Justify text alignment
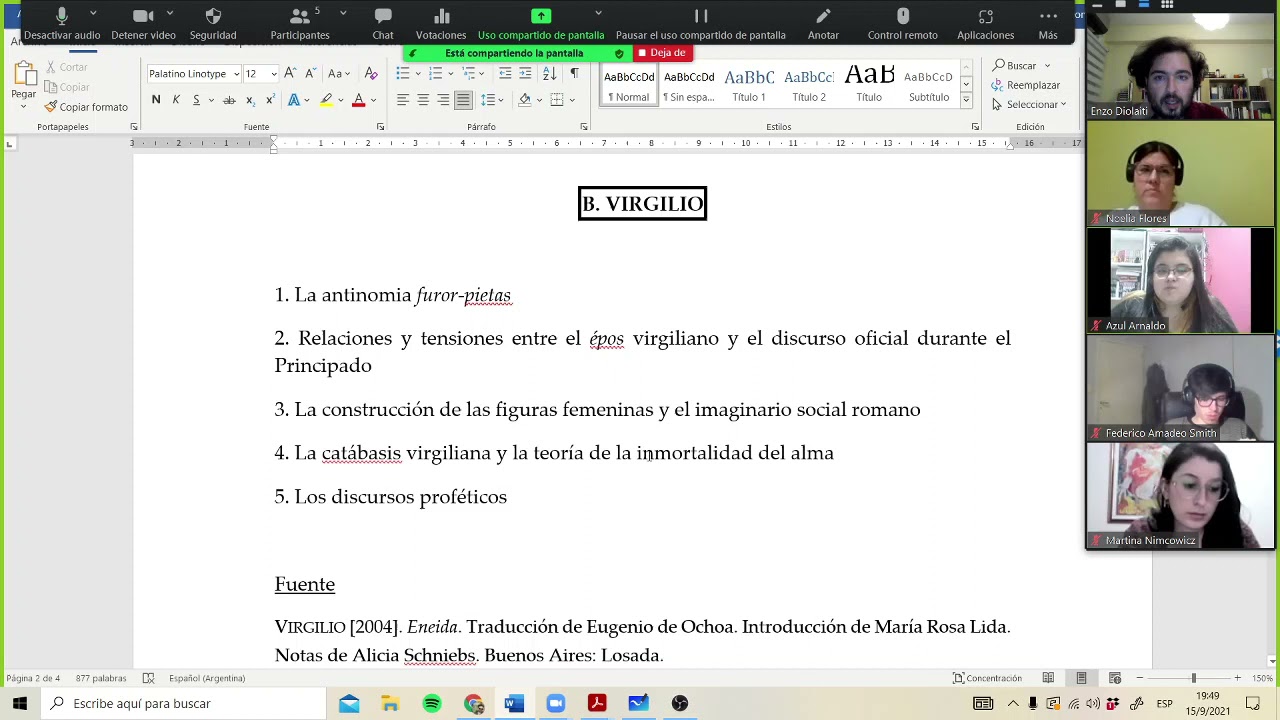The width and height of the screenshot is (1280, 720). [463, 100]
